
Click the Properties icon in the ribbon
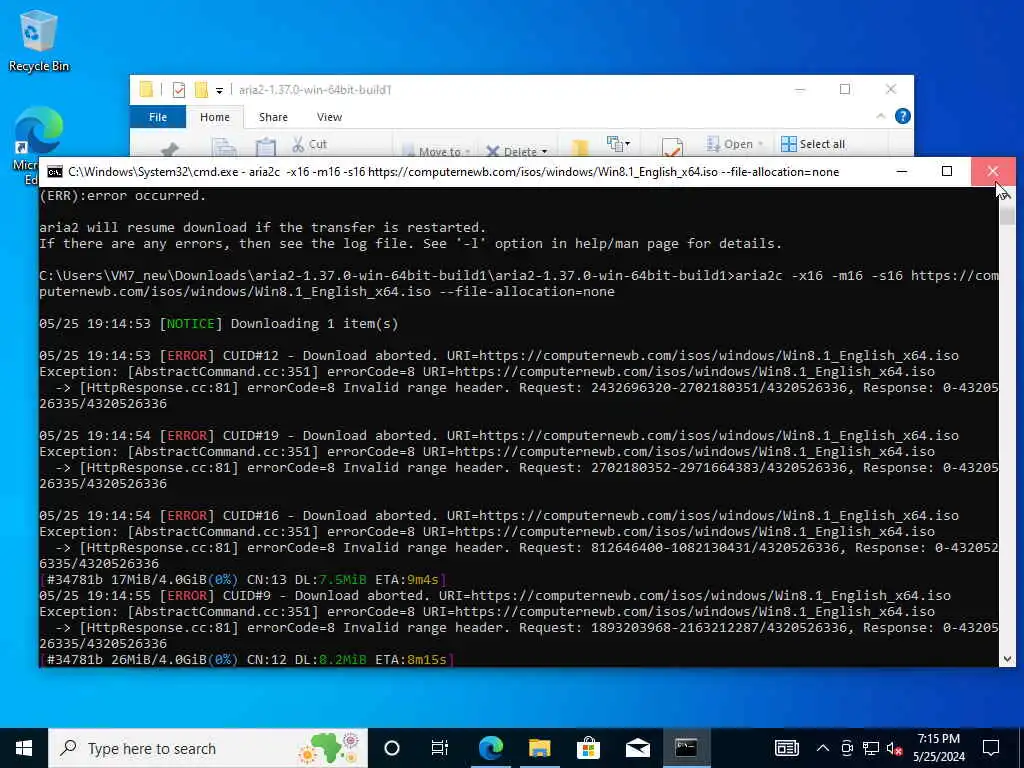(x=672, y=148)
